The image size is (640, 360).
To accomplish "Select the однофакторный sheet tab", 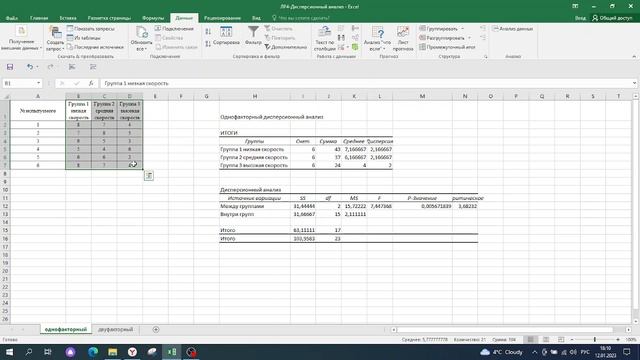I will [x=66, y=329].
